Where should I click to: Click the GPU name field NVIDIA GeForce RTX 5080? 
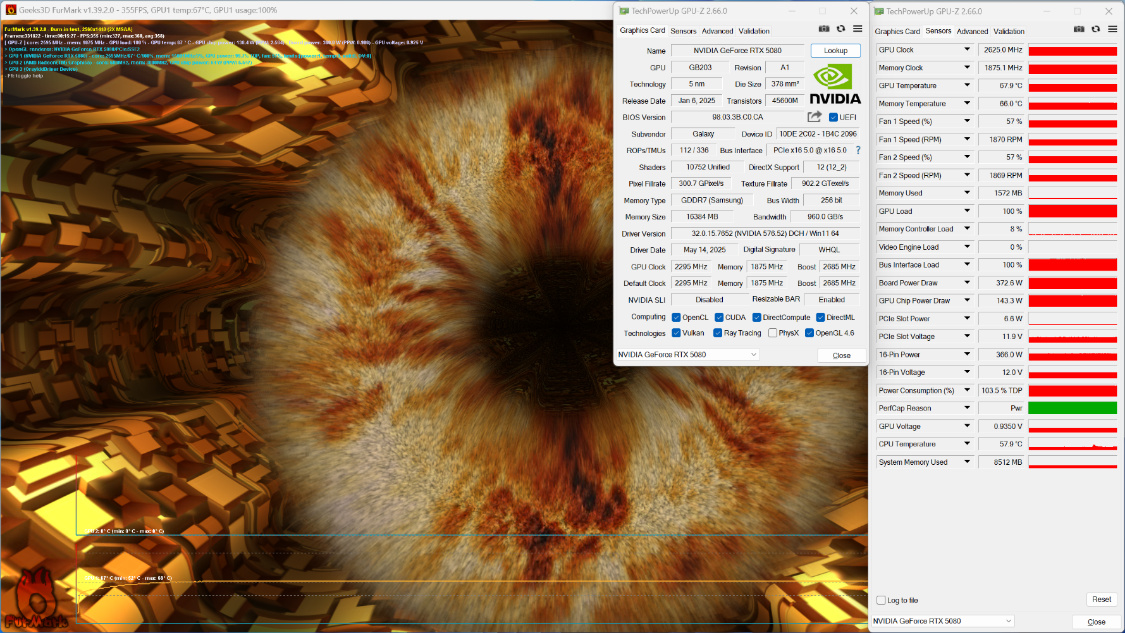tap(738, 50)
